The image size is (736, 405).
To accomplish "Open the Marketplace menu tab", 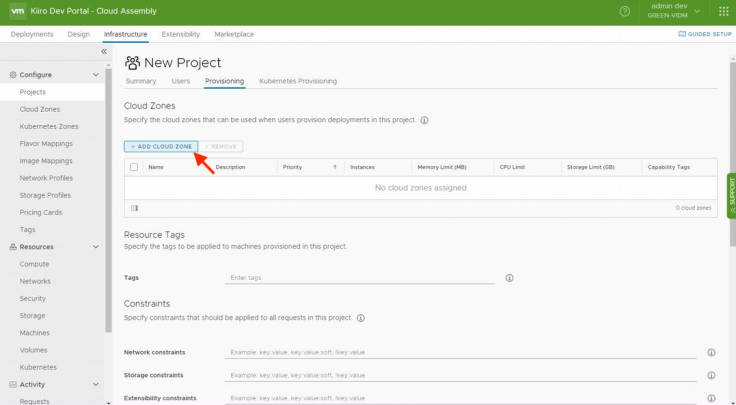I will pos(234,34).
